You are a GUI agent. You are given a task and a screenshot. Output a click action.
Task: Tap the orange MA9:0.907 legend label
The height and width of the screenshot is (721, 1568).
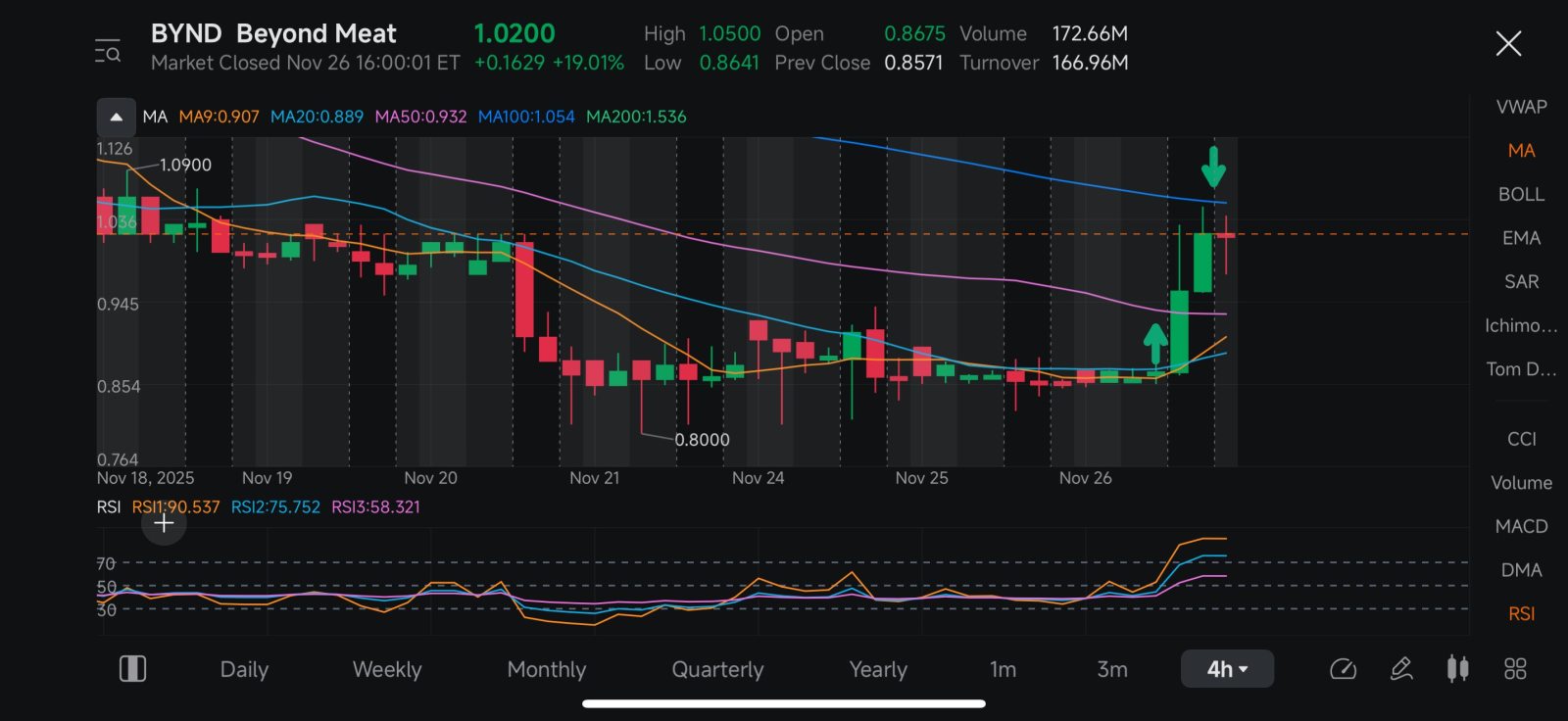pyautogui.click(x=219, y=117)
